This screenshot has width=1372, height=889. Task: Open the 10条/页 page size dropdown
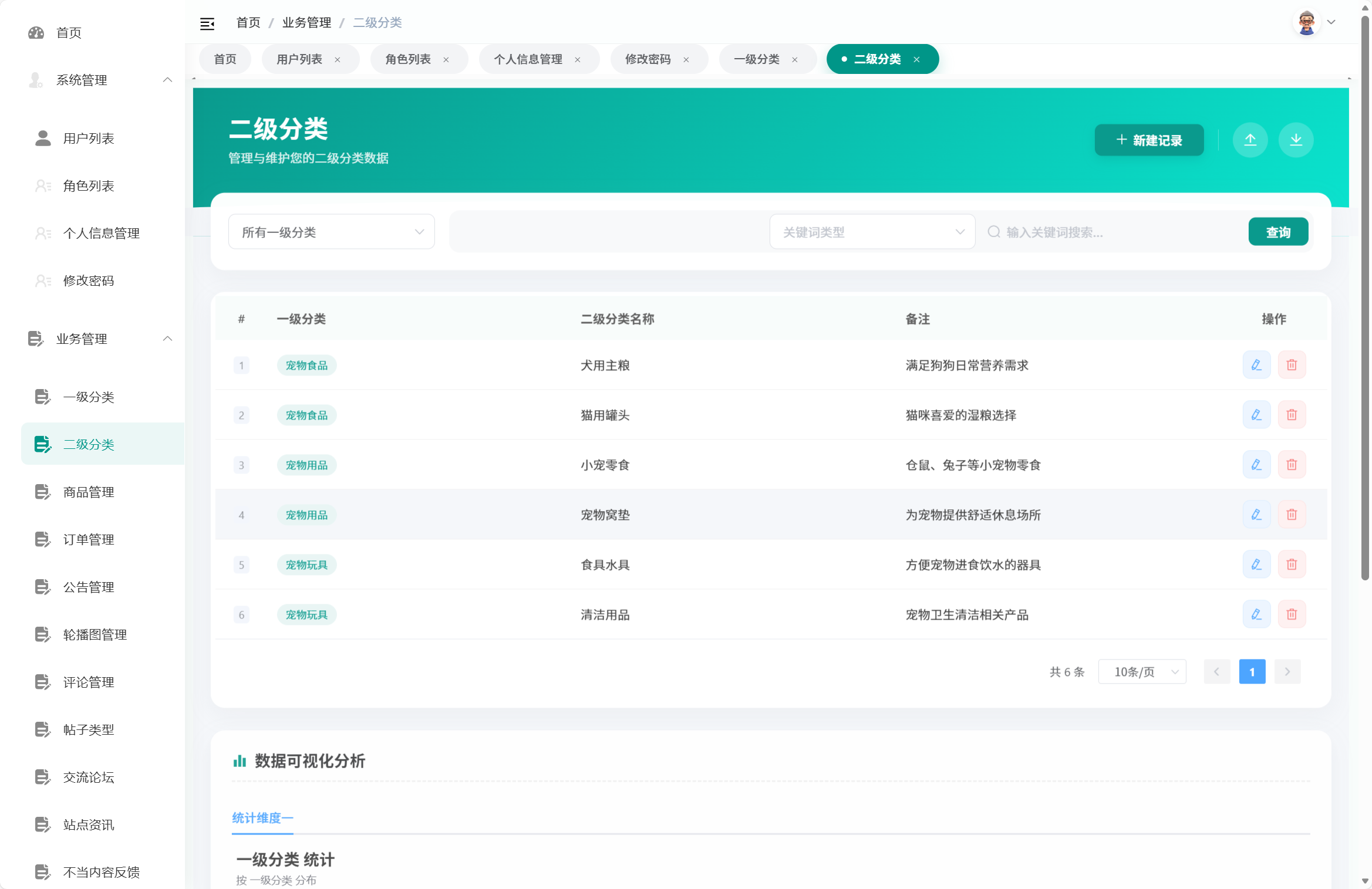1141,671
